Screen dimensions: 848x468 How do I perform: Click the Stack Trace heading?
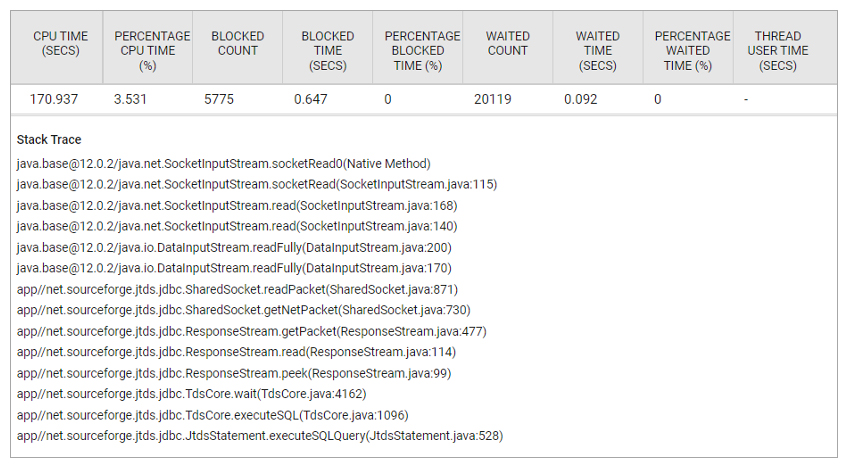[49, 140]
